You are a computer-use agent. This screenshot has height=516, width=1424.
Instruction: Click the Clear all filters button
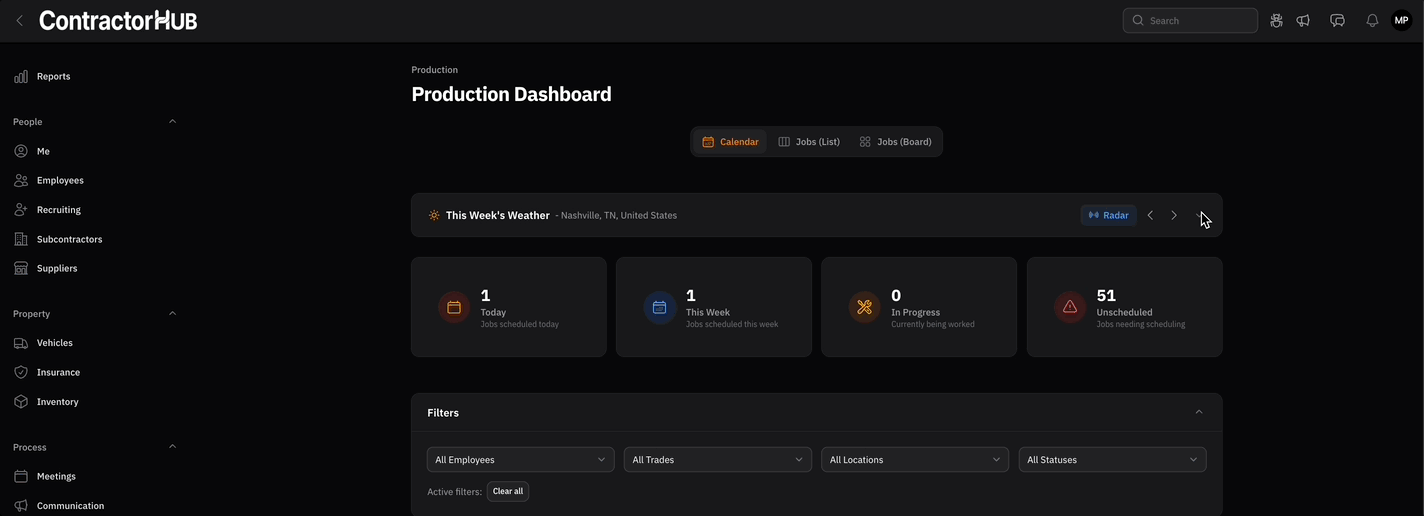(508, 491)
